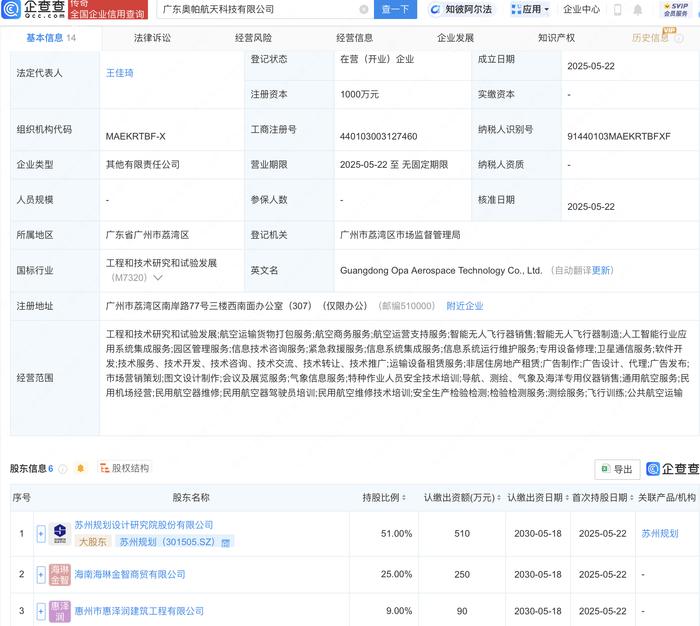
Task: Click 更新 link next to English name
Action: (601, 270)
